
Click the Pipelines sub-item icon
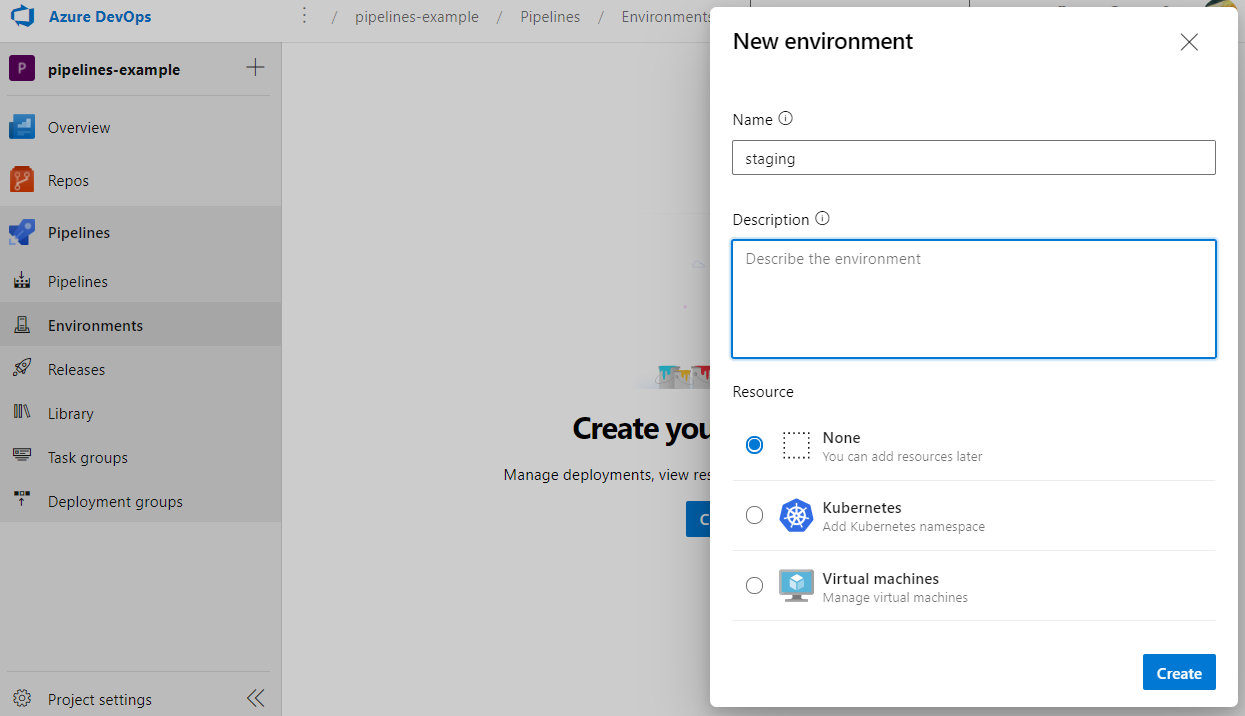pyautogui.click(x=22, y=281)
